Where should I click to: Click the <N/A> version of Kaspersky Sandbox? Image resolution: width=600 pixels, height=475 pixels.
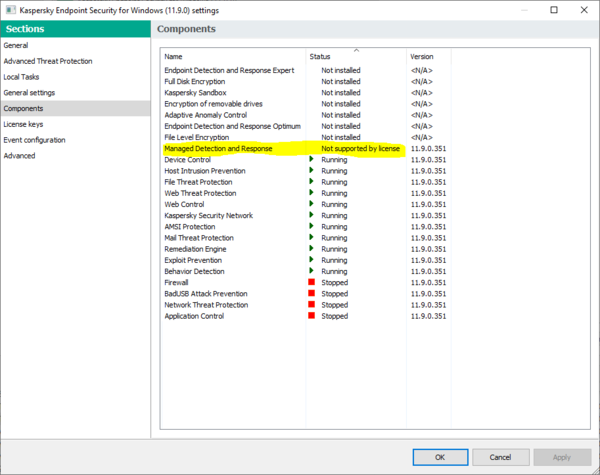[x=421, y=93]
